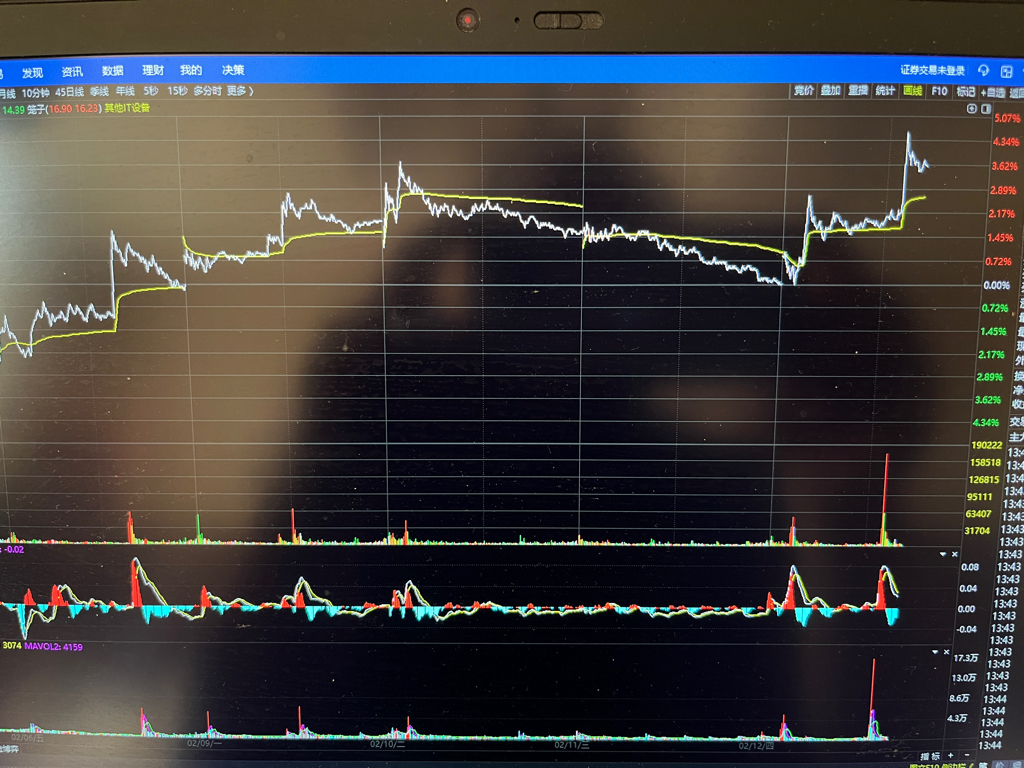This screenshot has width=1024, height=768.
Task: Click 证券交易未登录 login link
Action: click(932, 70)
